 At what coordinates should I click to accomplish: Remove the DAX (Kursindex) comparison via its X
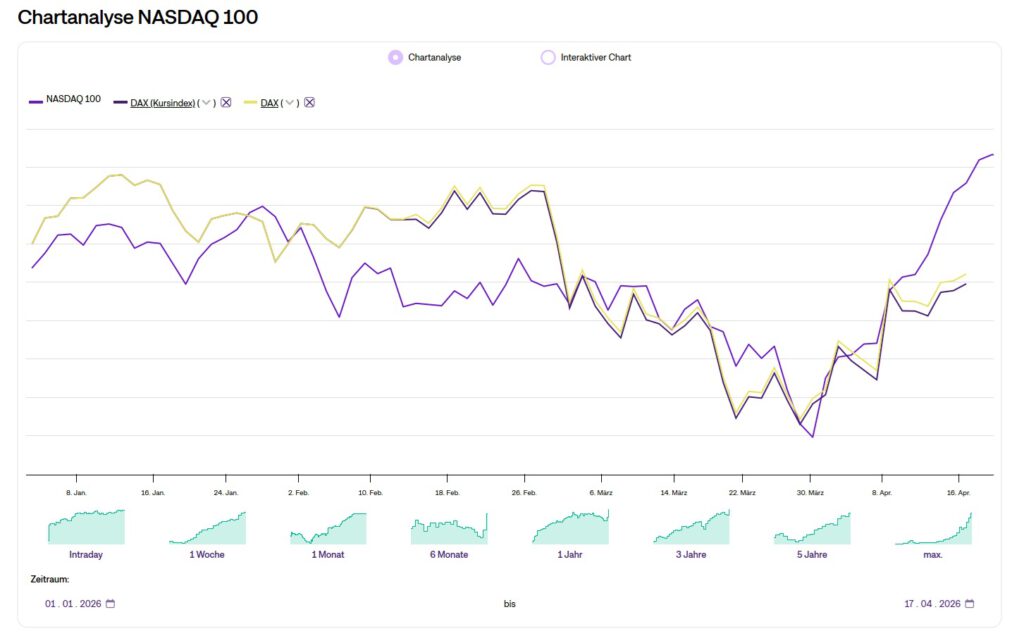point(225,102)
